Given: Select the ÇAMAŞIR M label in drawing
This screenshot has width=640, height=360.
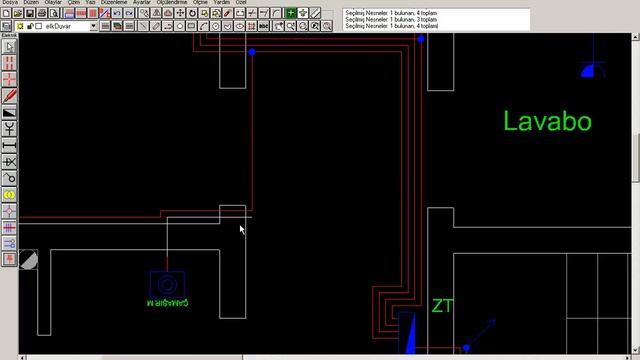Looking at the screenshot, I should click(x=167, y=303).
